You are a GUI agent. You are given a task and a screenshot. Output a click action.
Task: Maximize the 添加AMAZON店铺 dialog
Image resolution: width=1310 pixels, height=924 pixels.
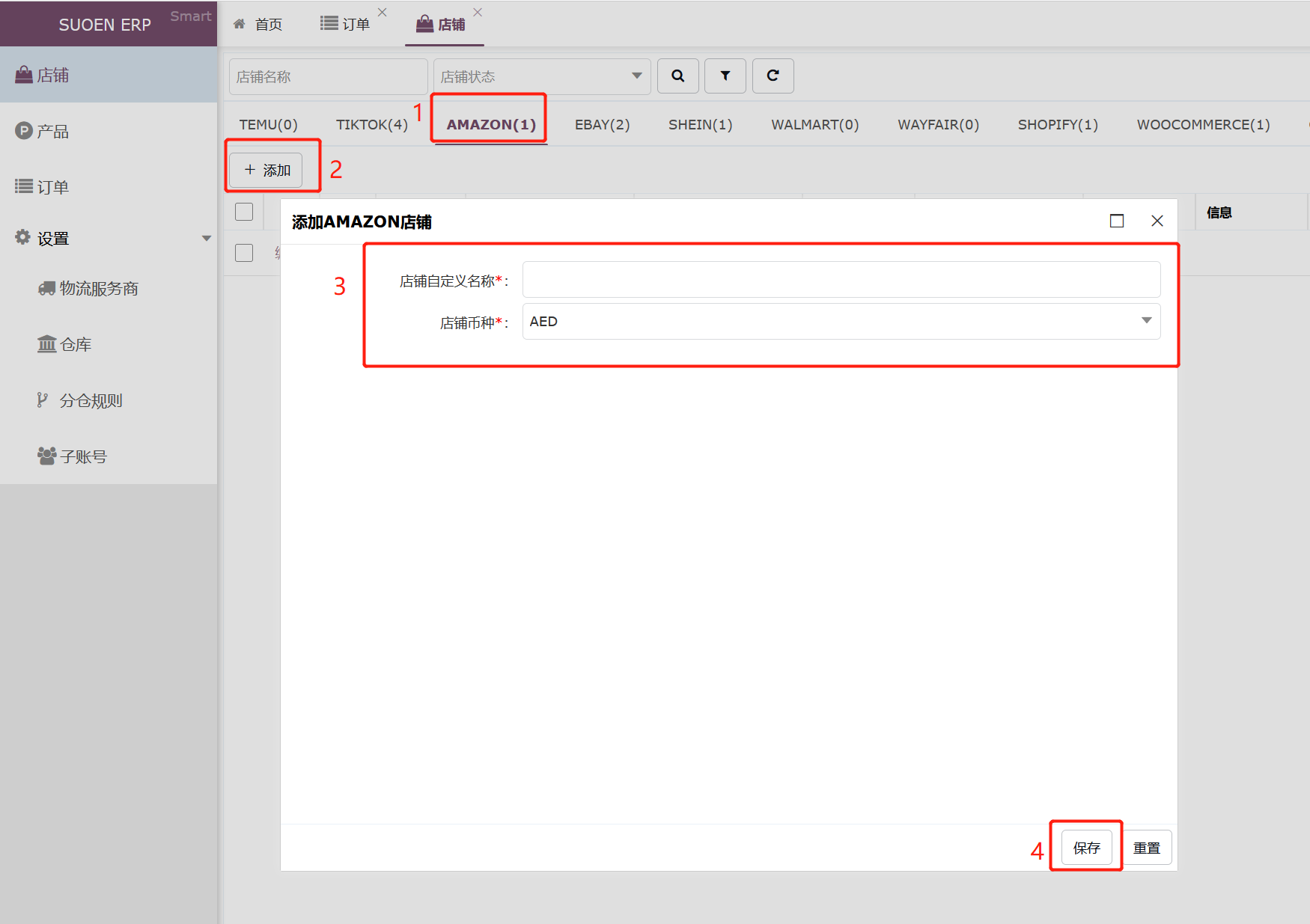tap(1116, 221)
